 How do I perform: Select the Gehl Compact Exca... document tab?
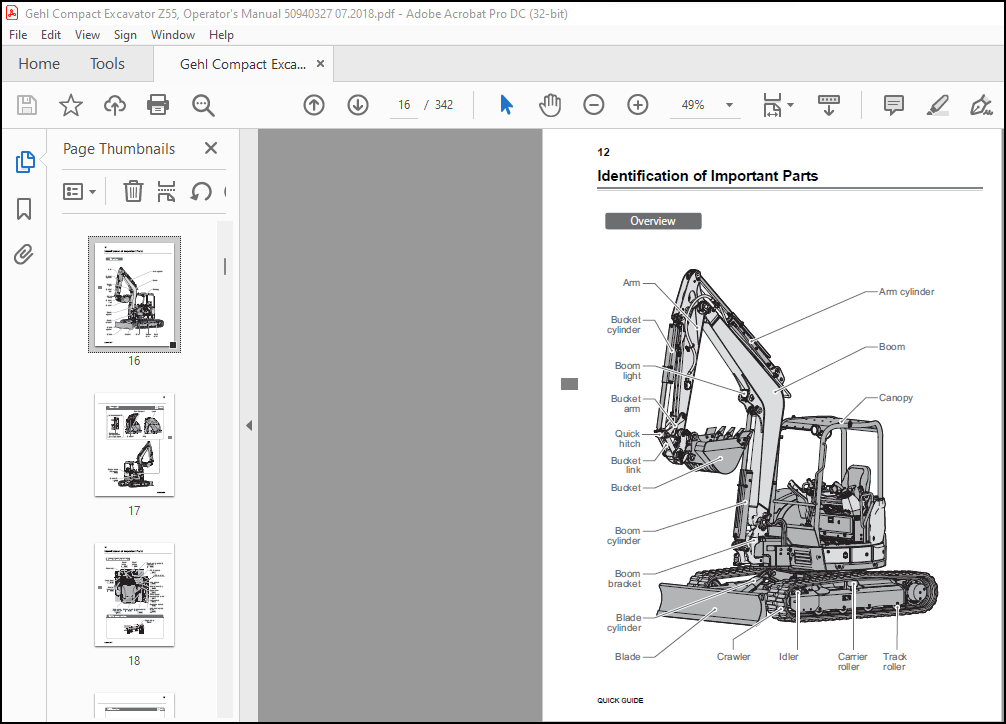click(x=243, y=64)
